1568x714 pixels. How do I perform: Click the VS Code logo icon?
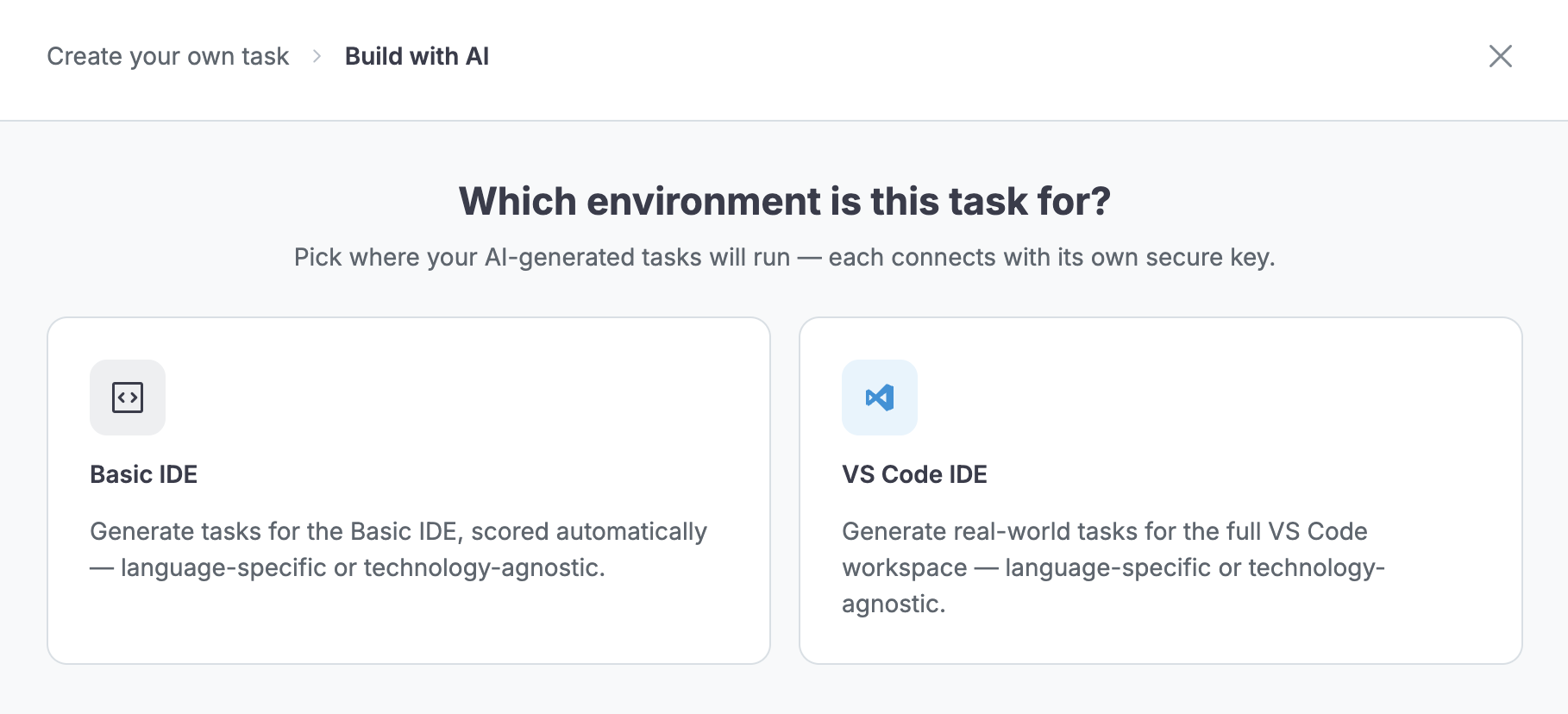coord(880,398)
